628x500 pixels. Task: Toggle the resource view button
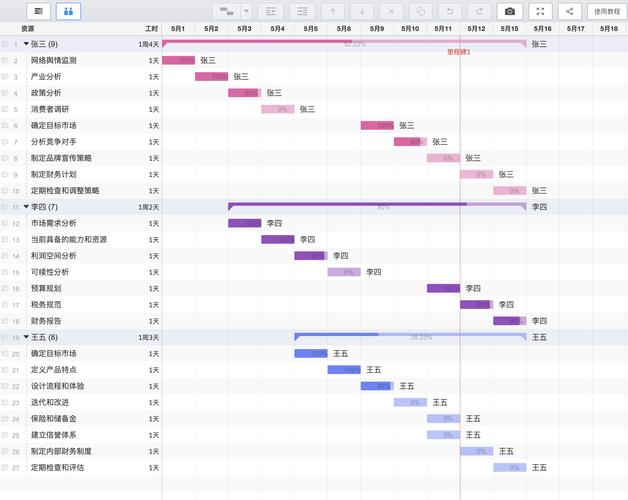[68, 11]
